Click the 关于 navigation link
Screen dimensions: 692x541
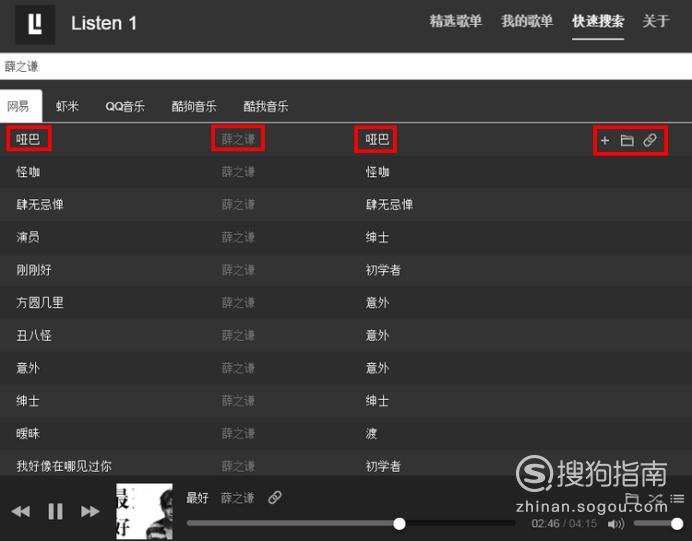656,21
